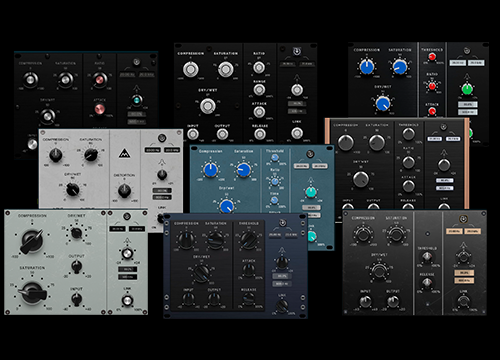Click triangle mountain logo on light gray panel
The image size is (500, 360).
pos(125,153)
